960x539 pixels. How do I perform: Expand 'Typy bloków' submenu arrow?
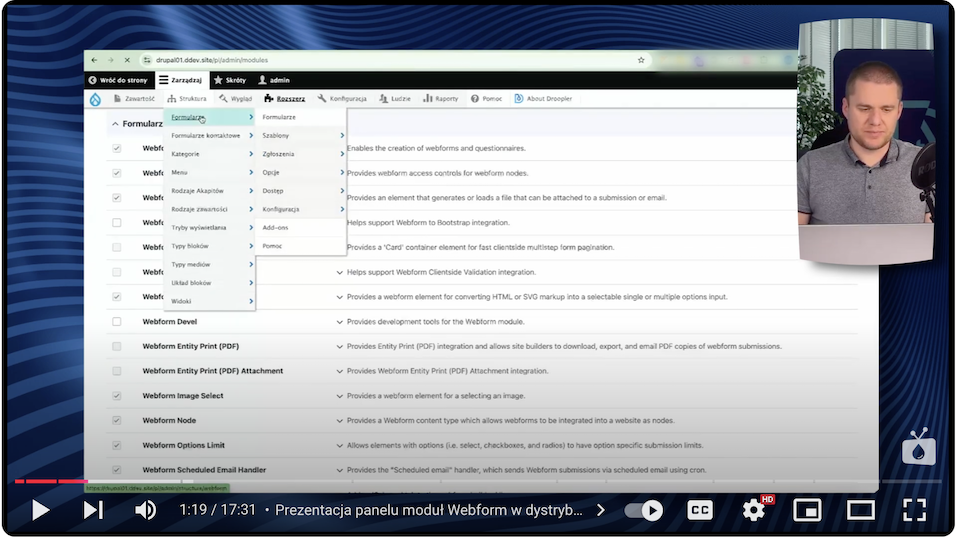pos(251,246)
